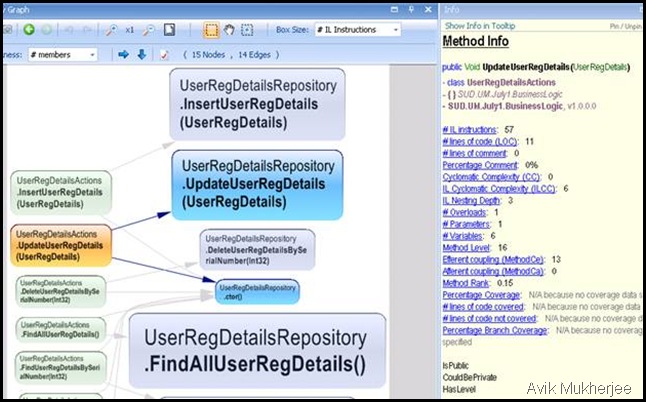Open 'Efferent coupling (MethodCe)' link
Image resolution: width=646 pixels, height=402 pixels.
pos(494,260)
